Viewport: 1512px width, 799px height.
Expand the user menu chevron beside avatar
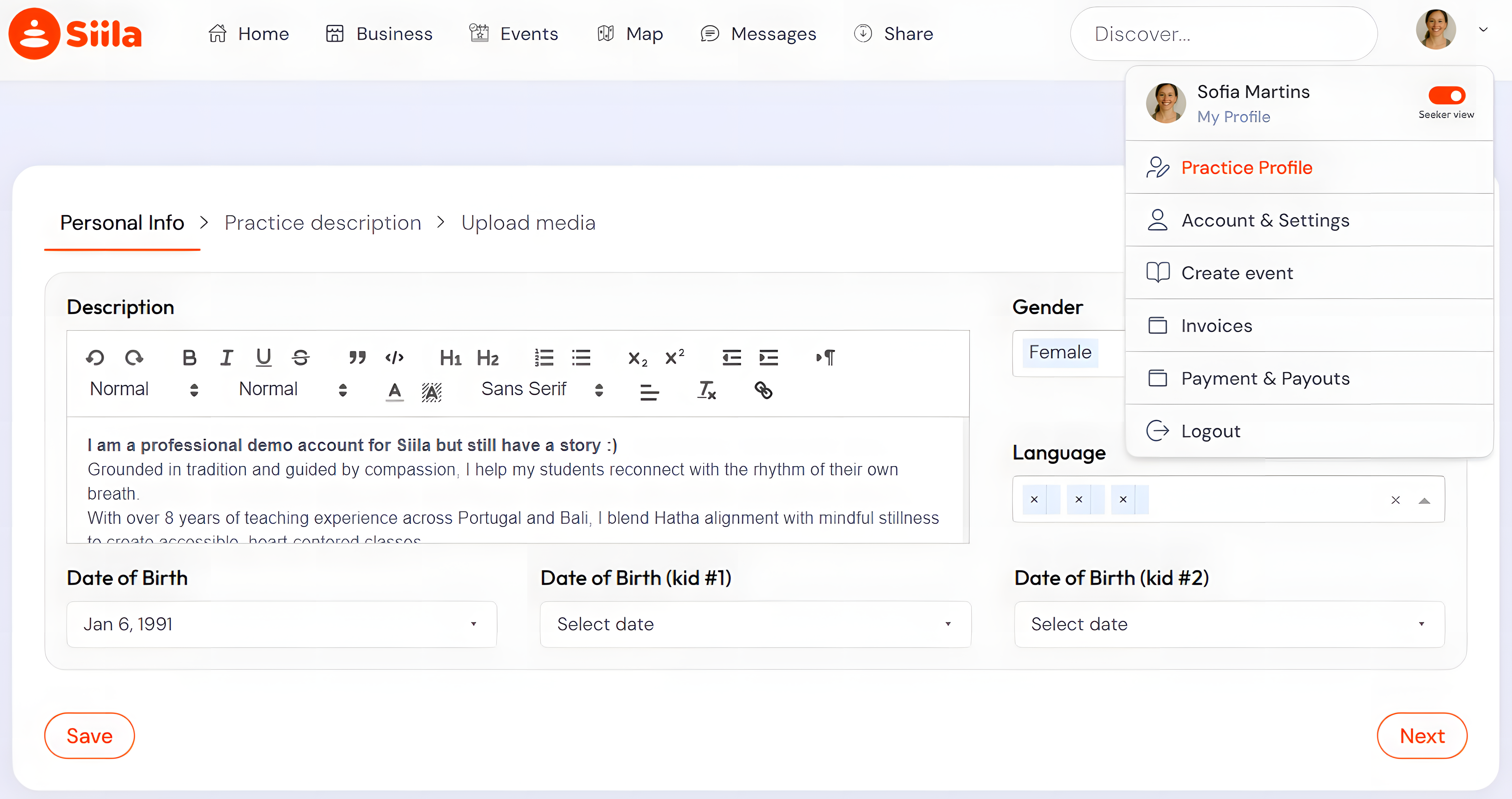pyautogui.click(x=1483, y=29)
